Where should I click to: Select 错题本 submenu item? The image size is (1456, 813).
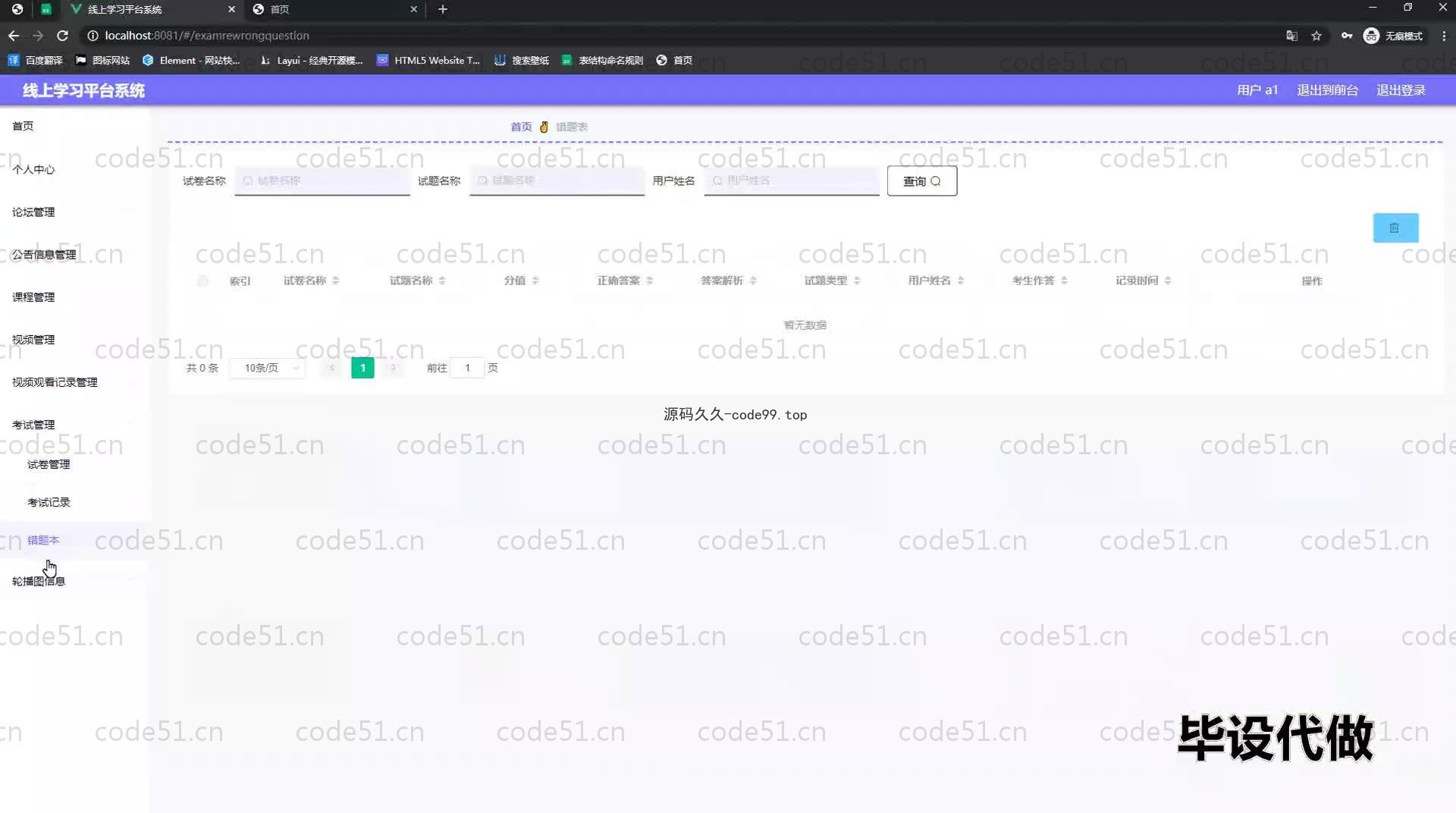[74, 540]
